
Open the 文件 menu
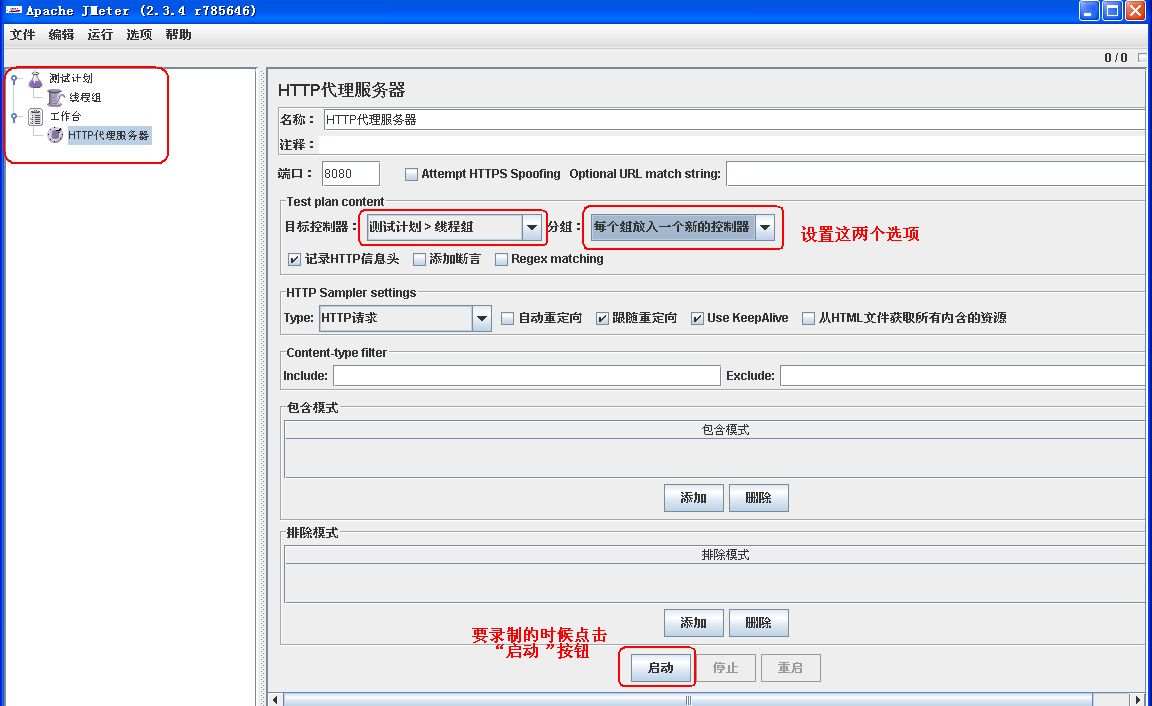(x=22, y=35)
